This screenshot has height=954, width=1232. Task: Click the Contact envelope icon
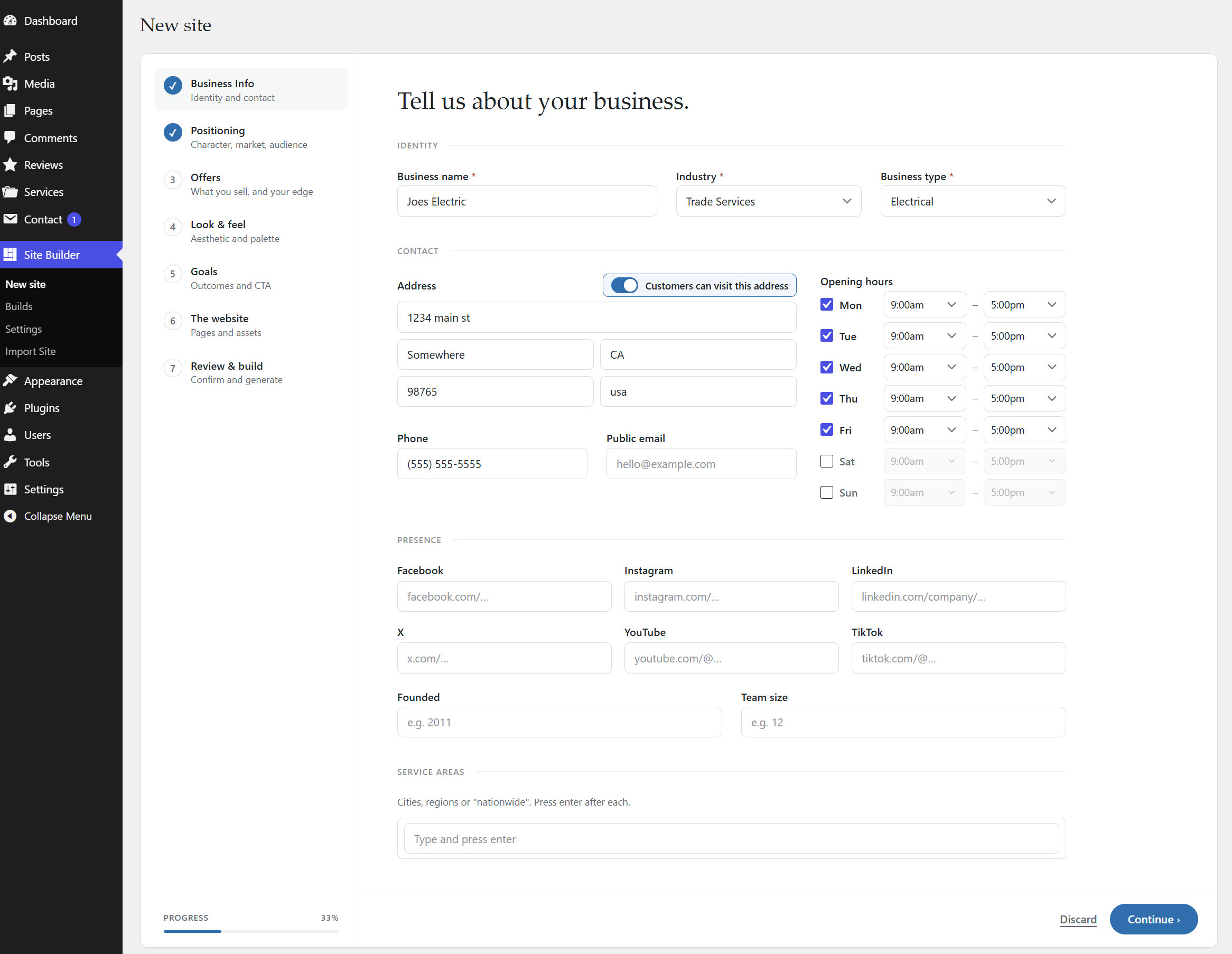pos(10,219)
